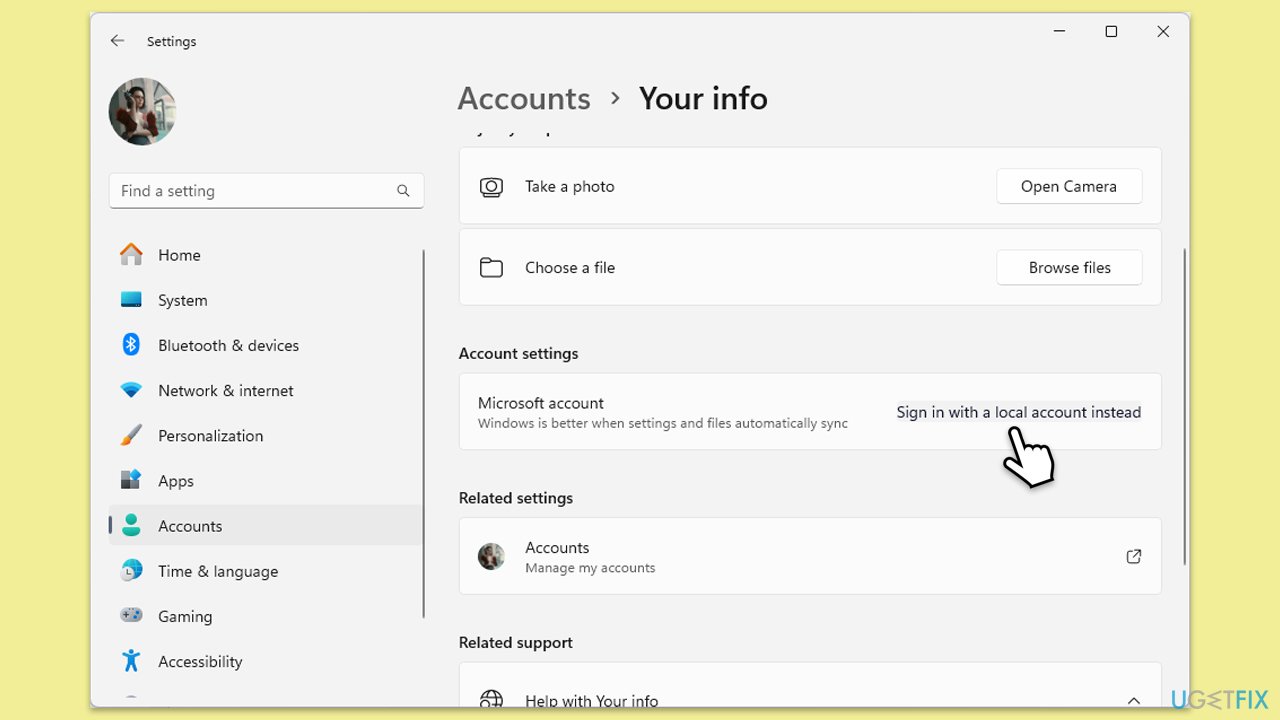Click the Accounts breadcrumb link
This screenshot has height=720, width=1280.
524,98
